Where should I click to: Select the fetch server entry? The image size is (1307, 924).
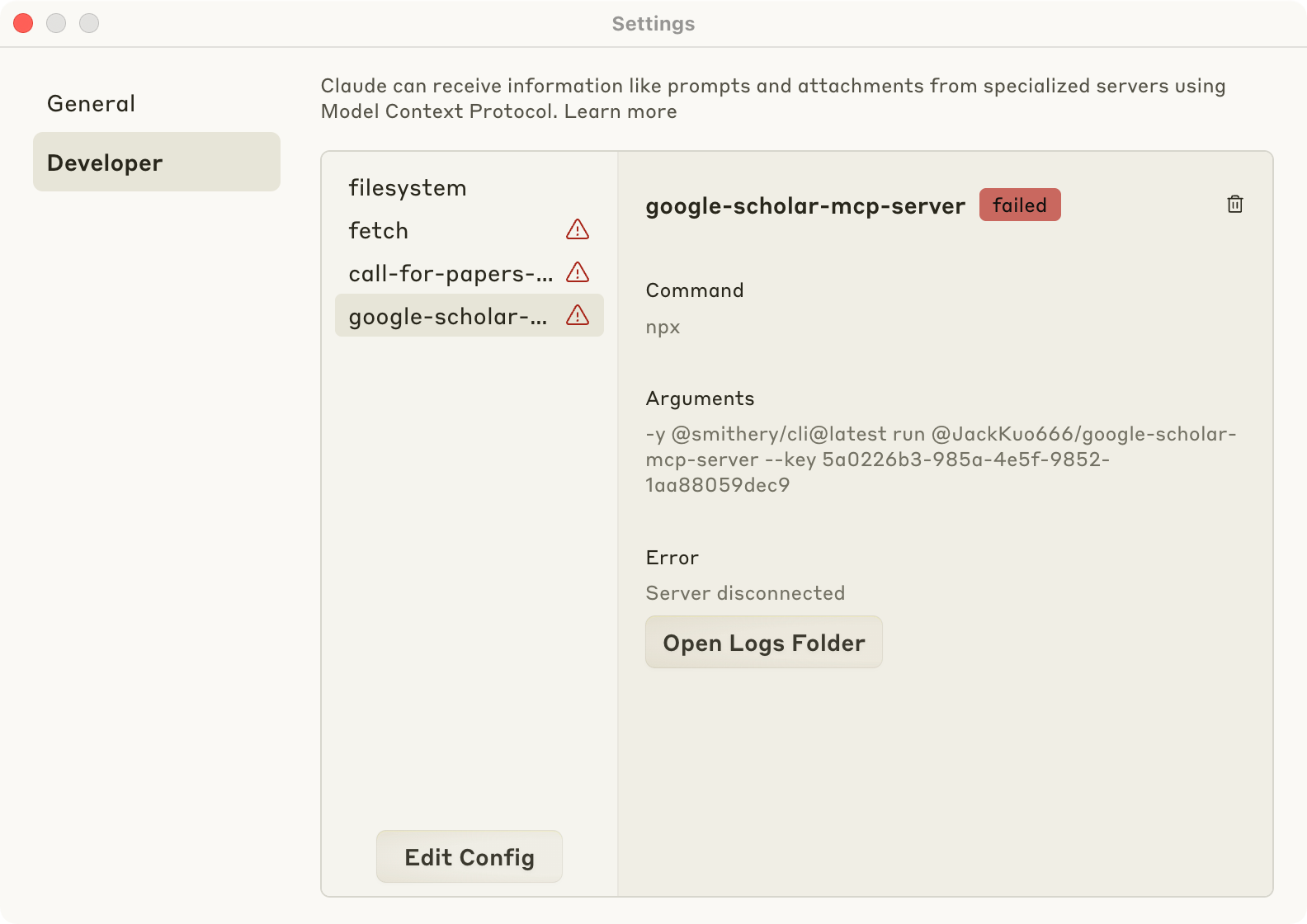pos(379,231)
